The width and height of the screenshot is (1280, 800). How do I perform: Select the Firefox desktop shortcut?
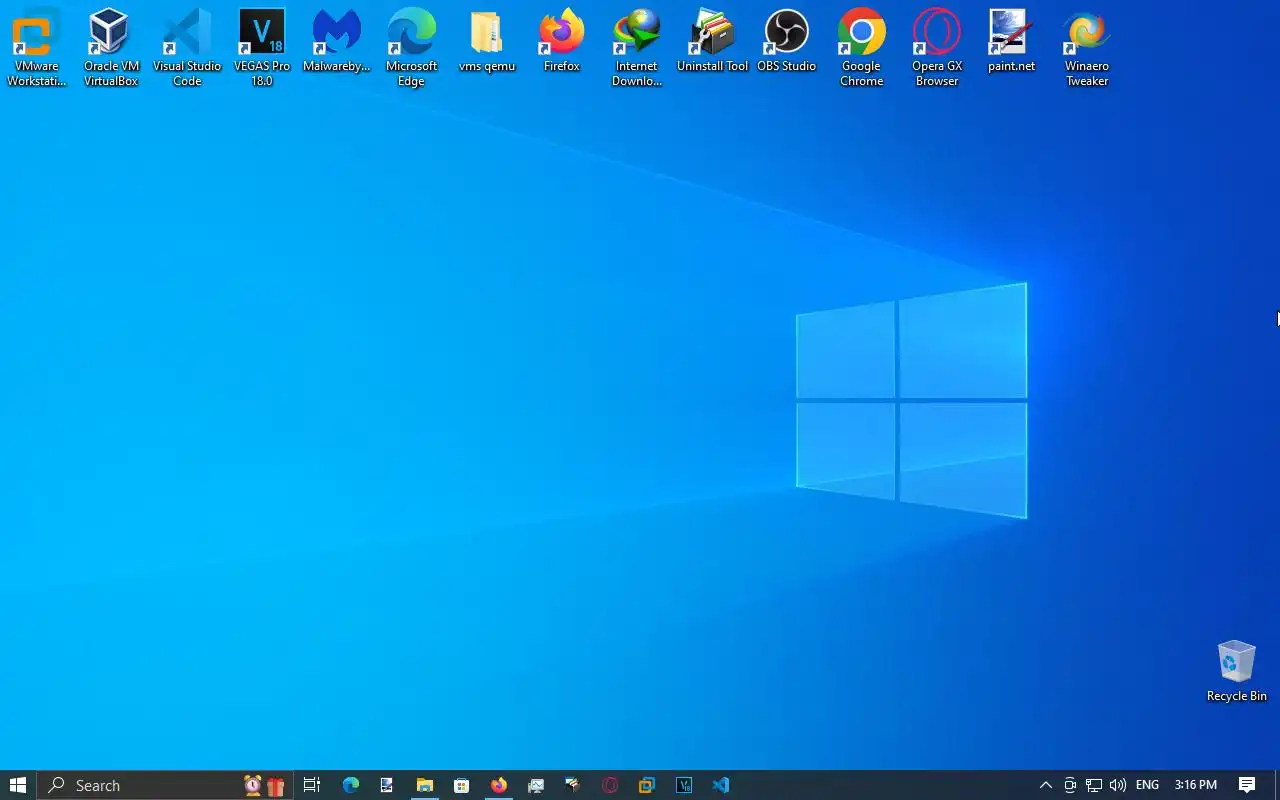(x=562, y=41)
